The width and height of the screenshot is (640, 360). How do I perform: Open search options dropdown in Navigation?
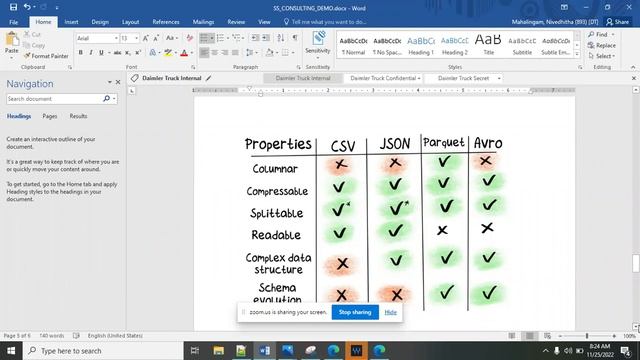pyautogui.click(x=114, y=98)
